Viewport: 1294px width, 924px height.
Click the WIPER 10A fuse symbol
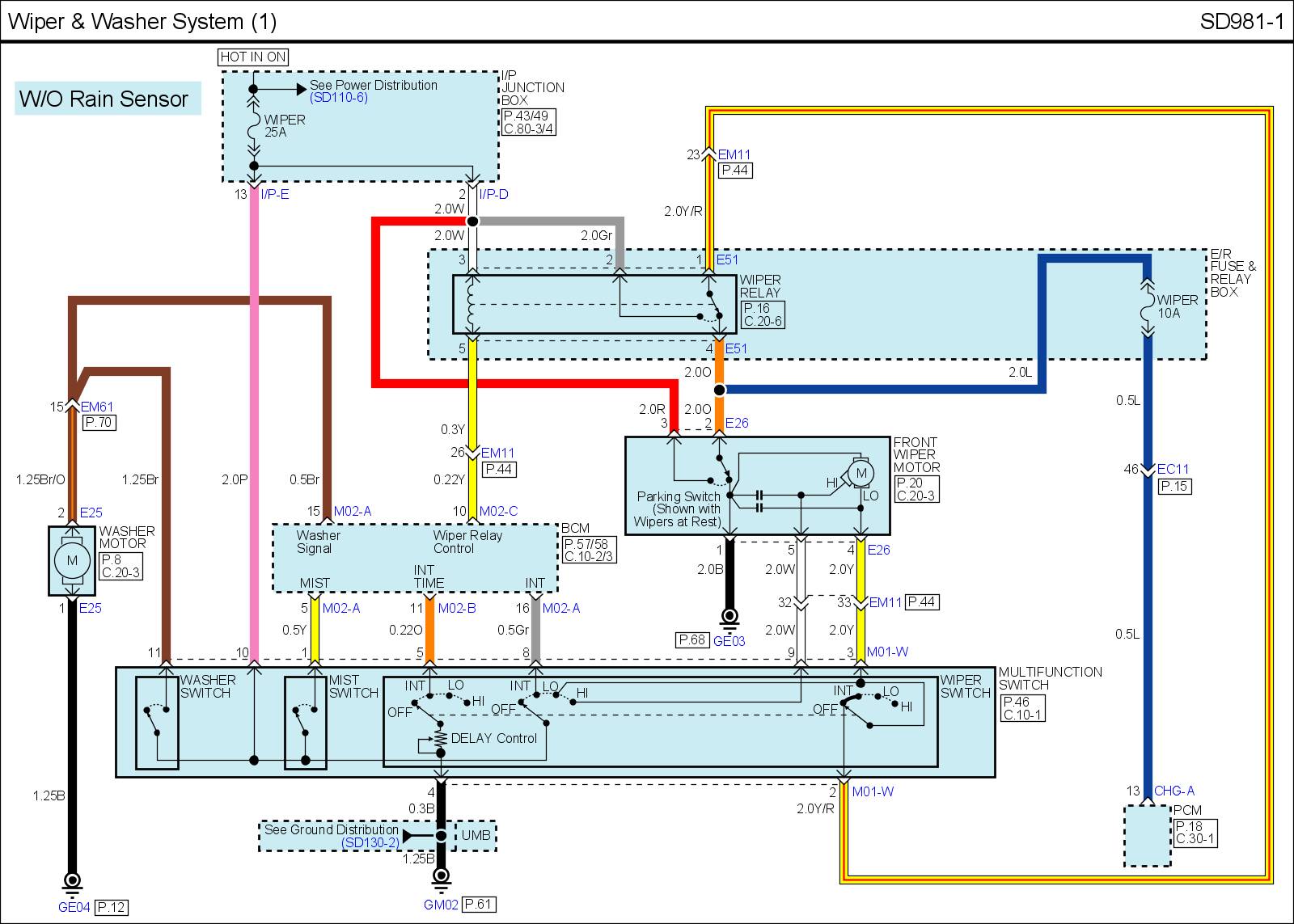1147,306
